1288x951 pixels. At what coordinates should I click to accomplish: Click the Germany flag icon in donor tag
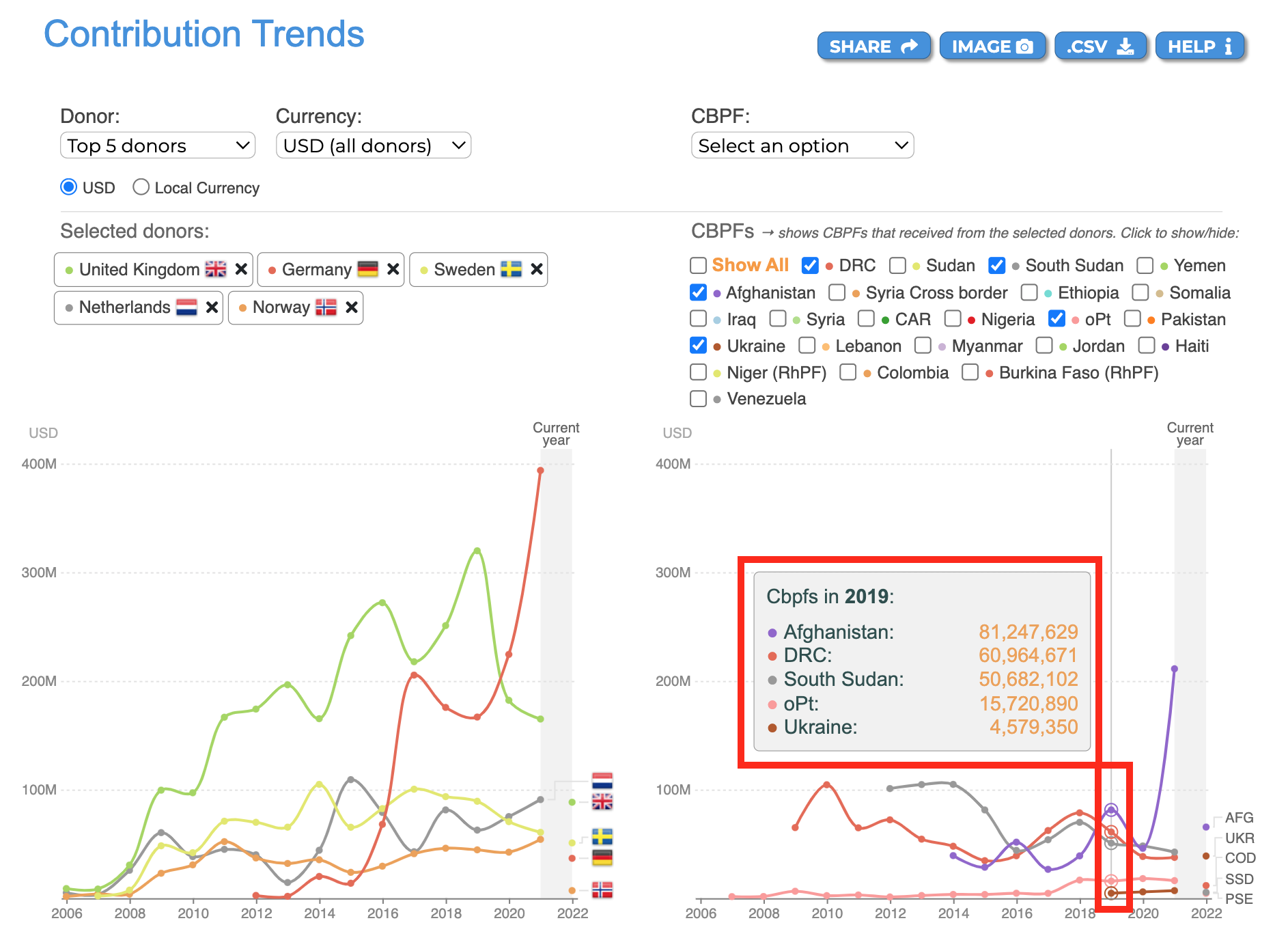tap(367, 269)
